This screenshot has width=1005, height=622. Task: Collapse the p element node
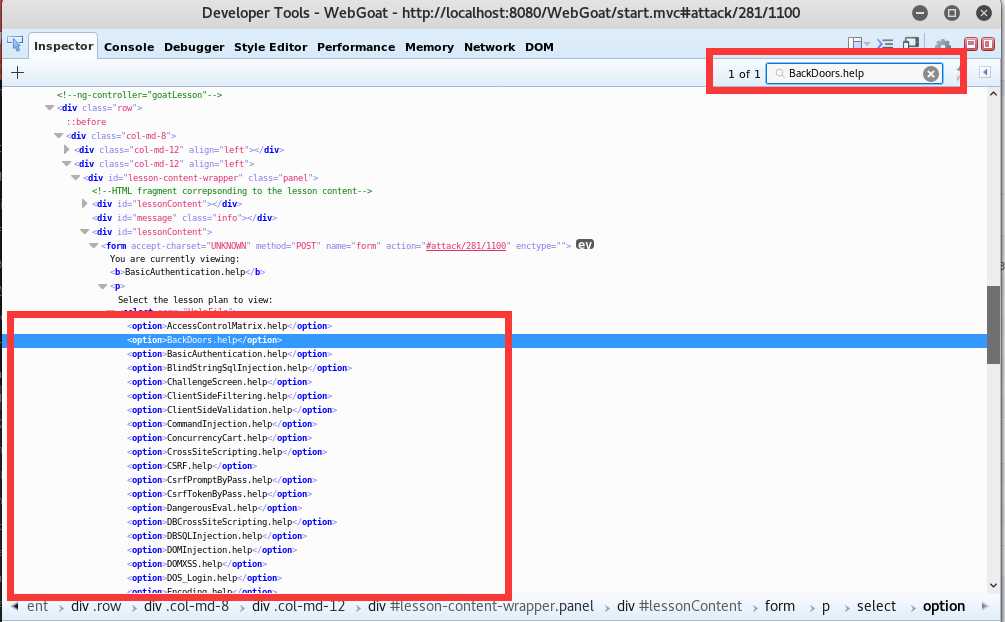(x=103, y=287)
